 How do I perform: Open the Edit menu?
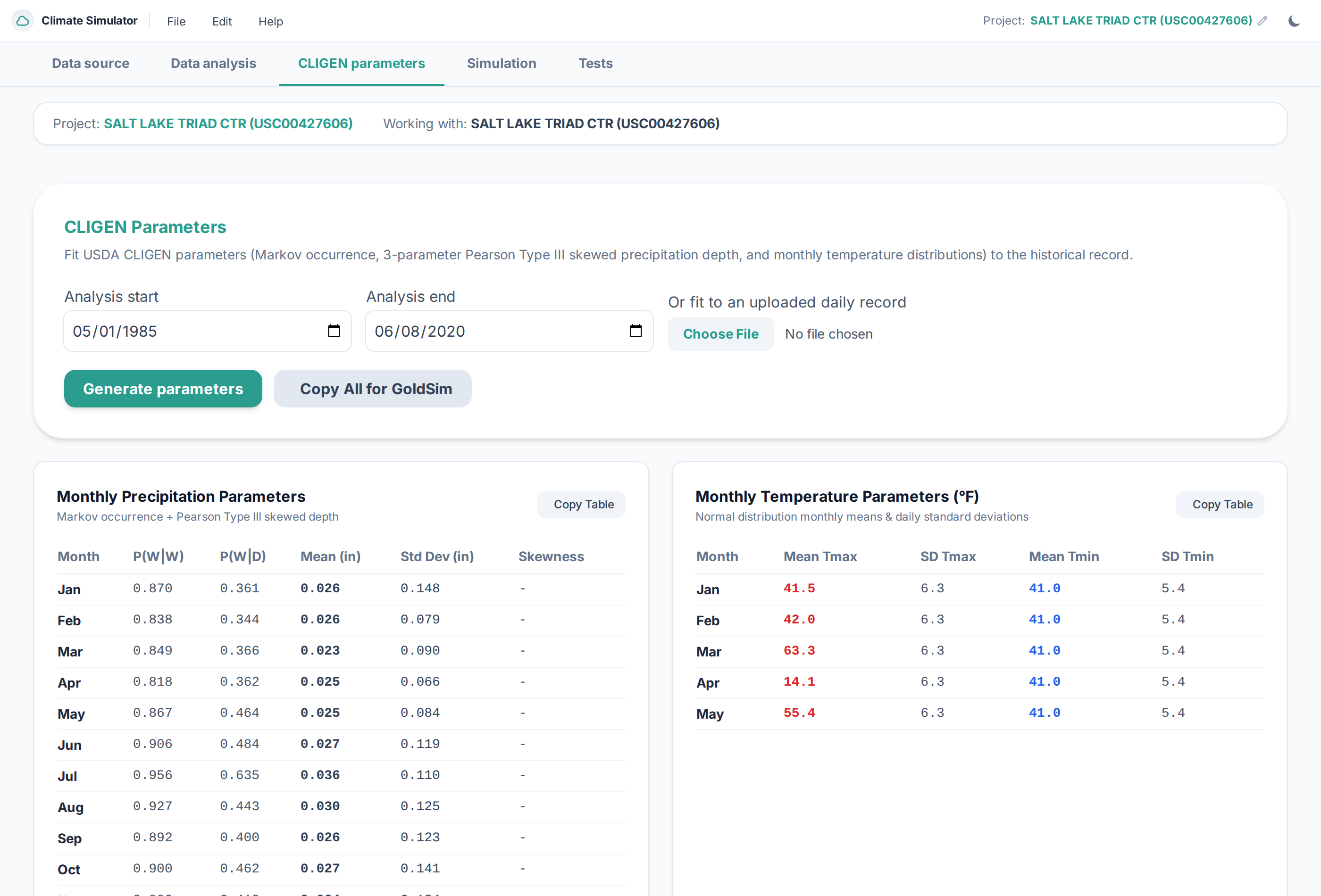[x=222, y=21]
